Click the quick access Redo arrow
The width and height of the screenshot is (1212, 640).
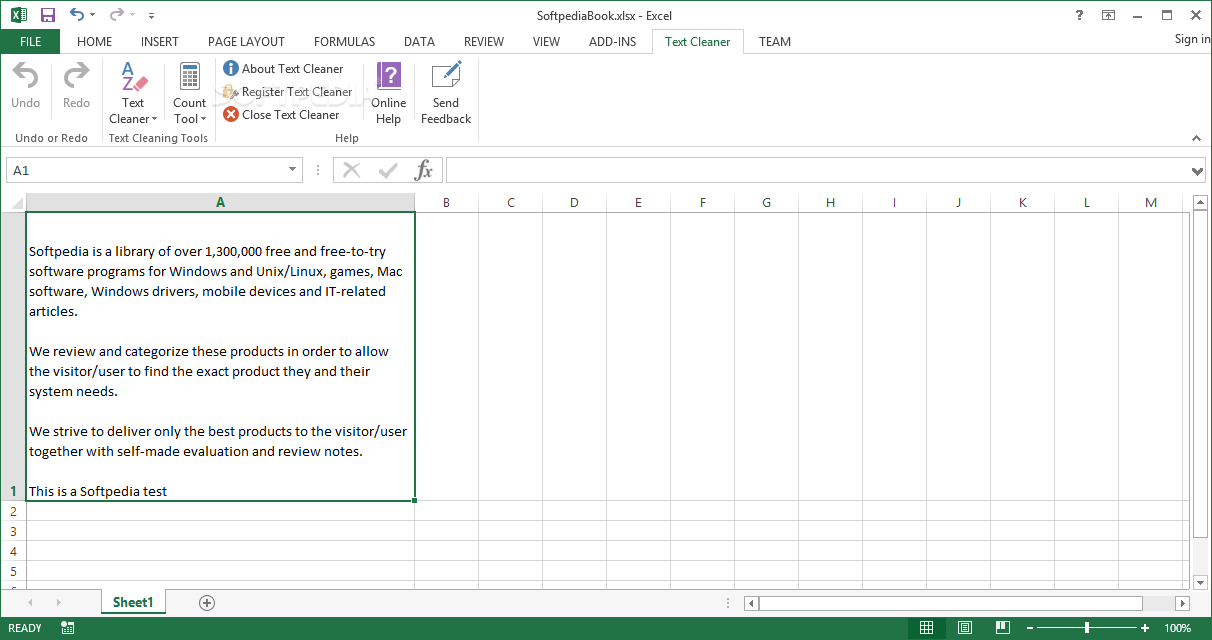point(116,15)
